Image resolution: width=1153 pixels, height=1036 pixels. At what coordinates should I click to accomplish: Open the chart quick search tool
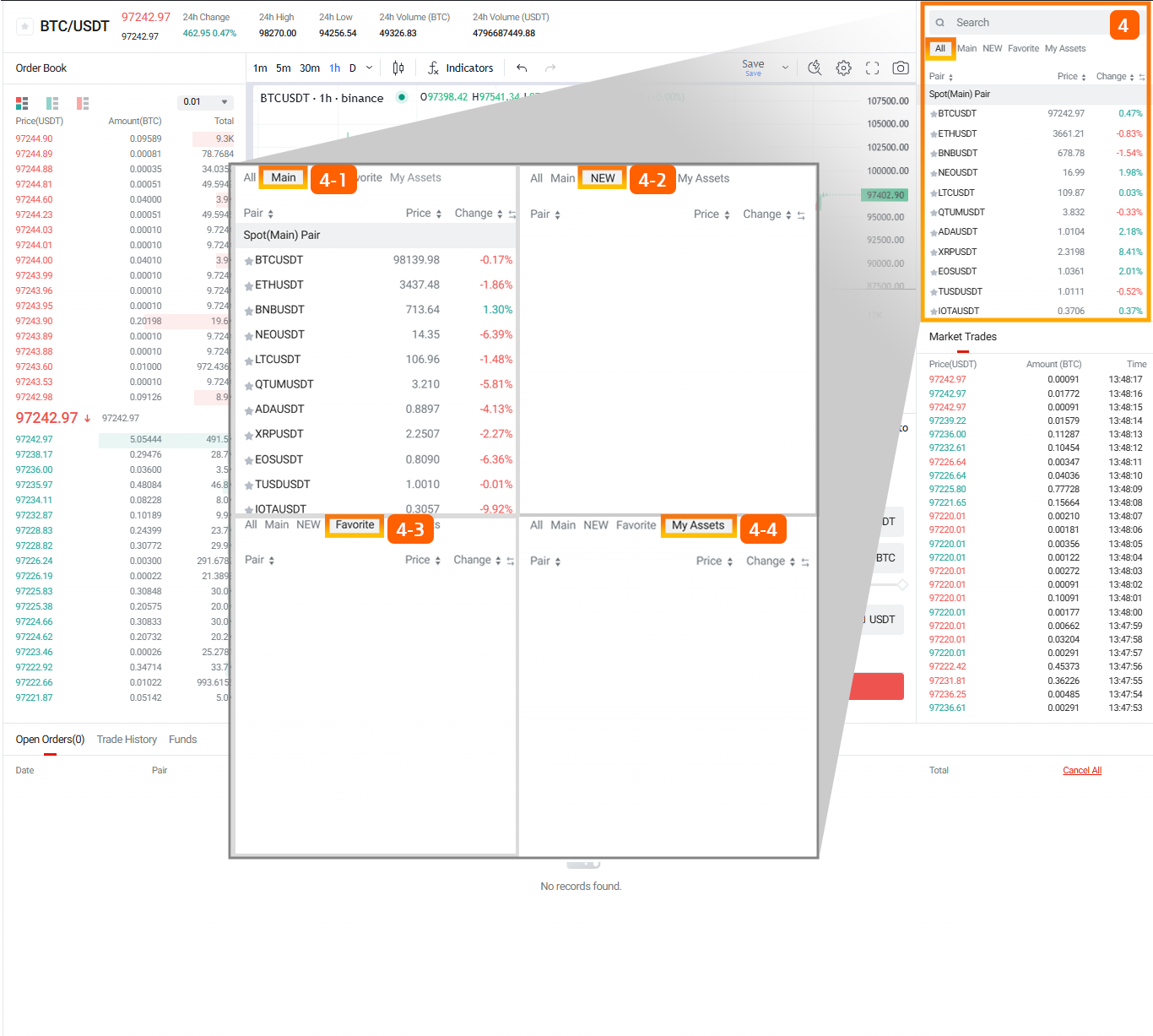click(815, 68)
